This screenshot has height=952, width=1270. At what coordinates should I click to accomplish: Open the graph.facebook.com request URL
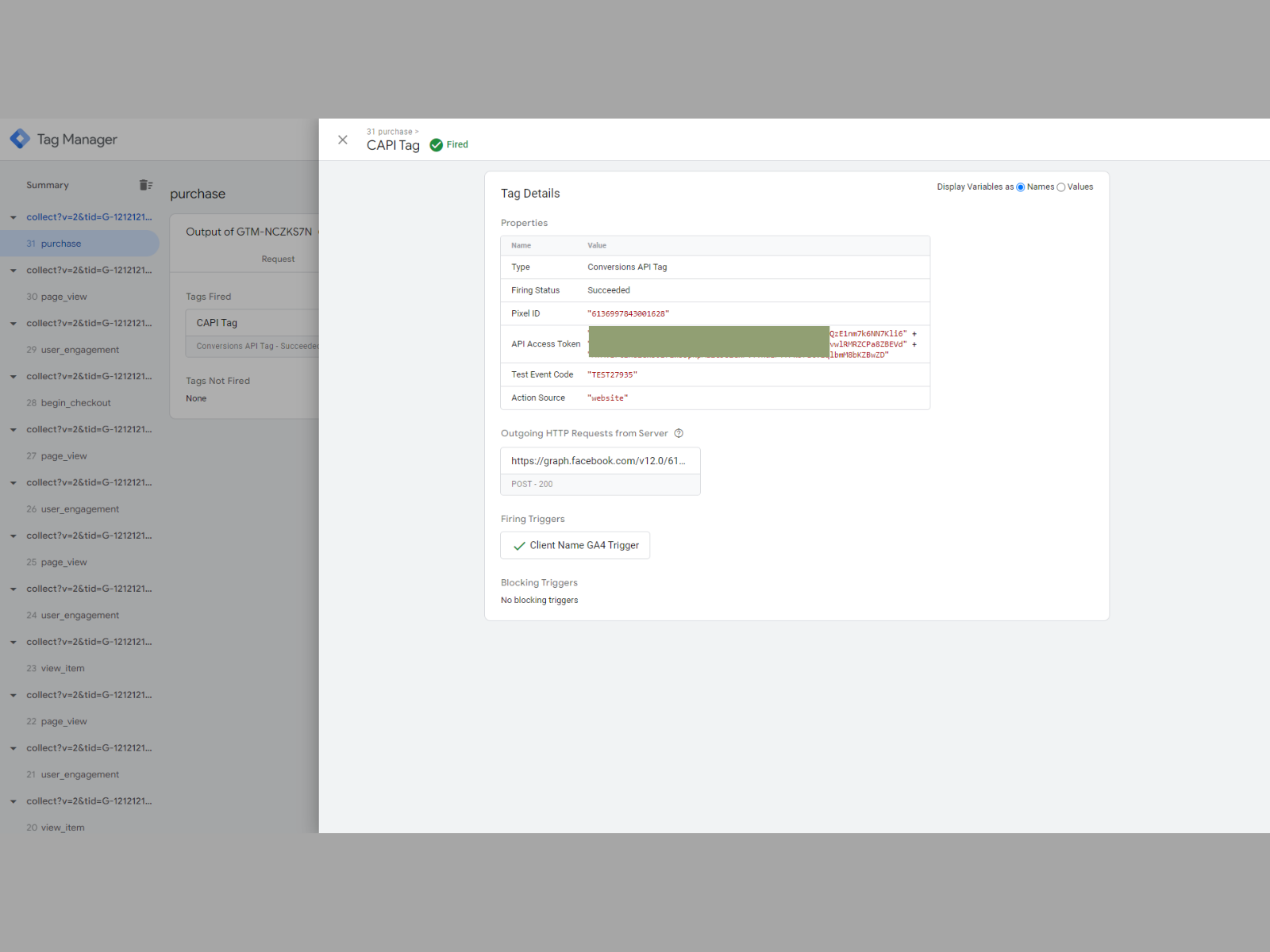(600, 460)
